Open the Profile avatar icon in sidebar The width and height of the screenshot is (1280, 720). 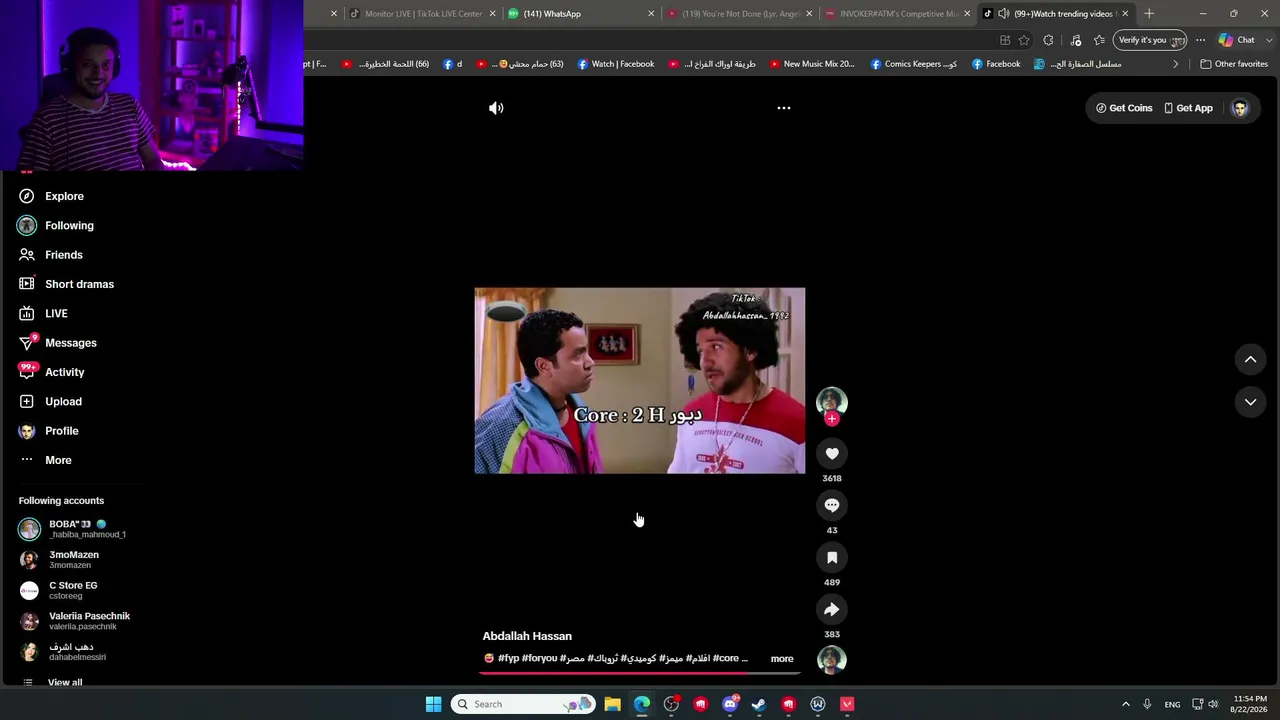click(27, 431)
